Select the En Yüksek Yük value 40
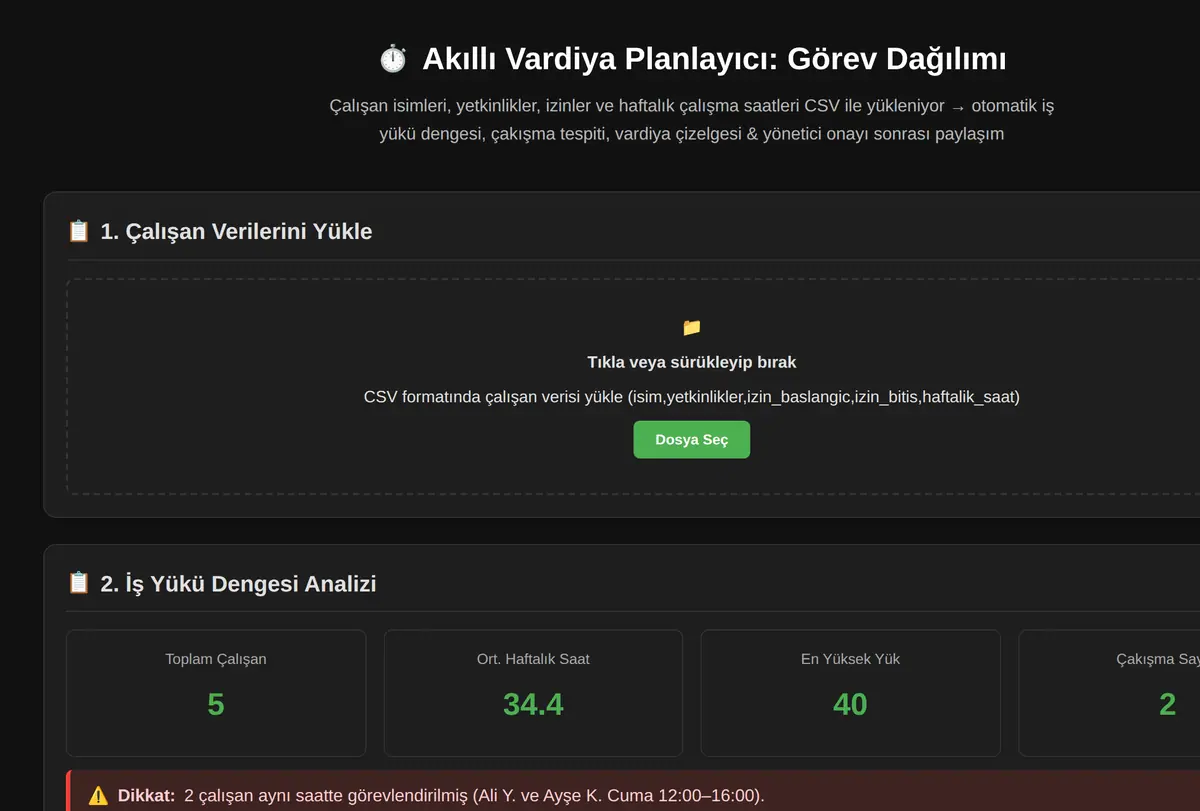This screenshot has width=1200, height=811. tap(850, 704)
